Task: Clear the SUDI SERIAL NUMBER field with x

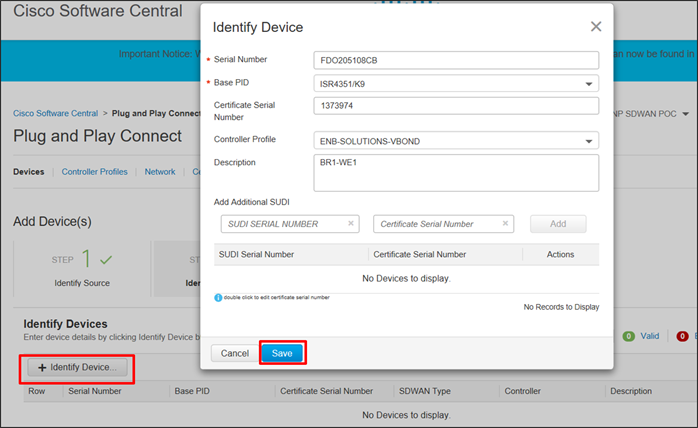Action: (351, 224)
